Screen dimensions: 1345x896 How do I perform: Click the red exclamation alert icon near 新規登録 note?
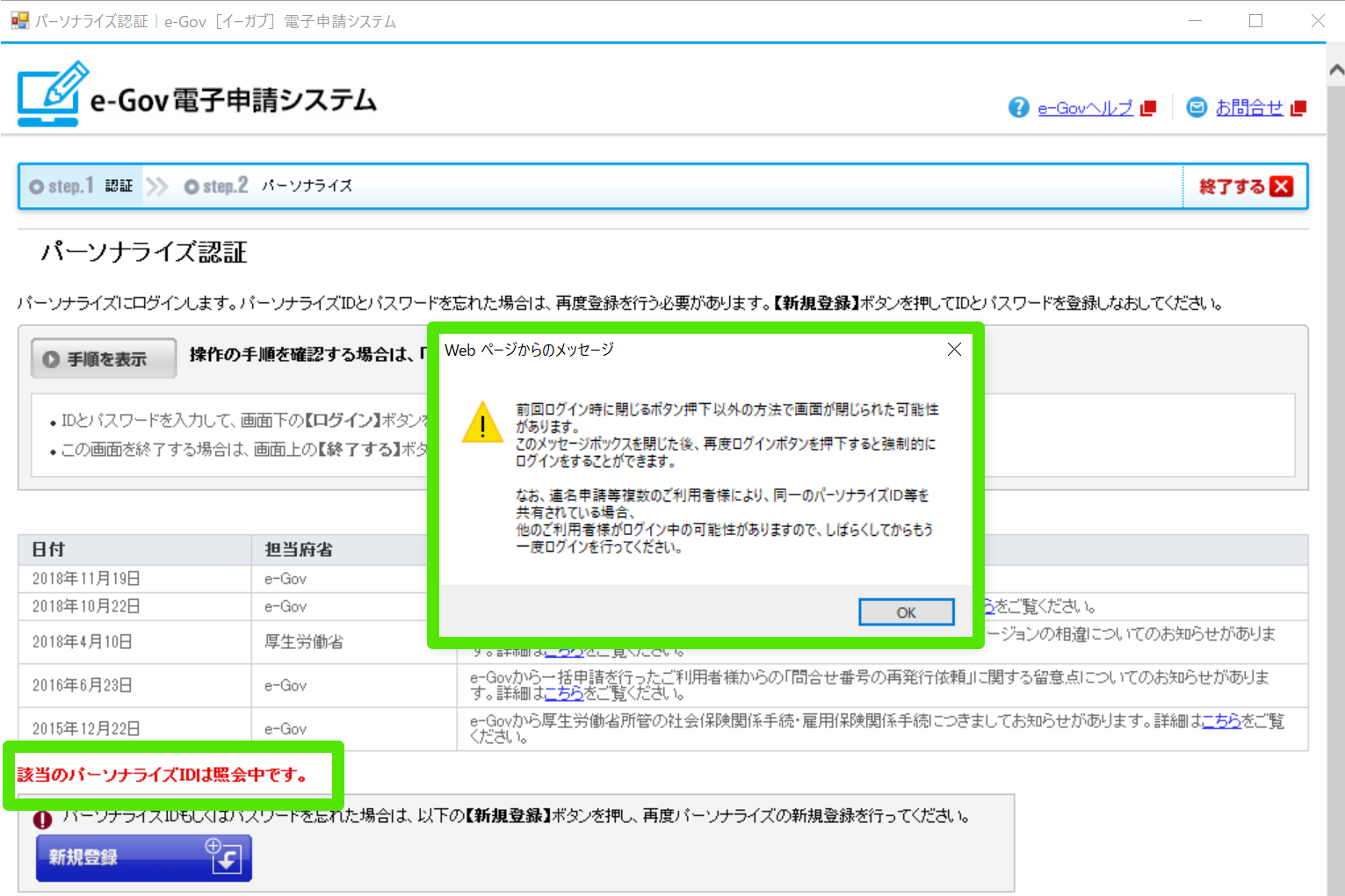coord(42,820)
